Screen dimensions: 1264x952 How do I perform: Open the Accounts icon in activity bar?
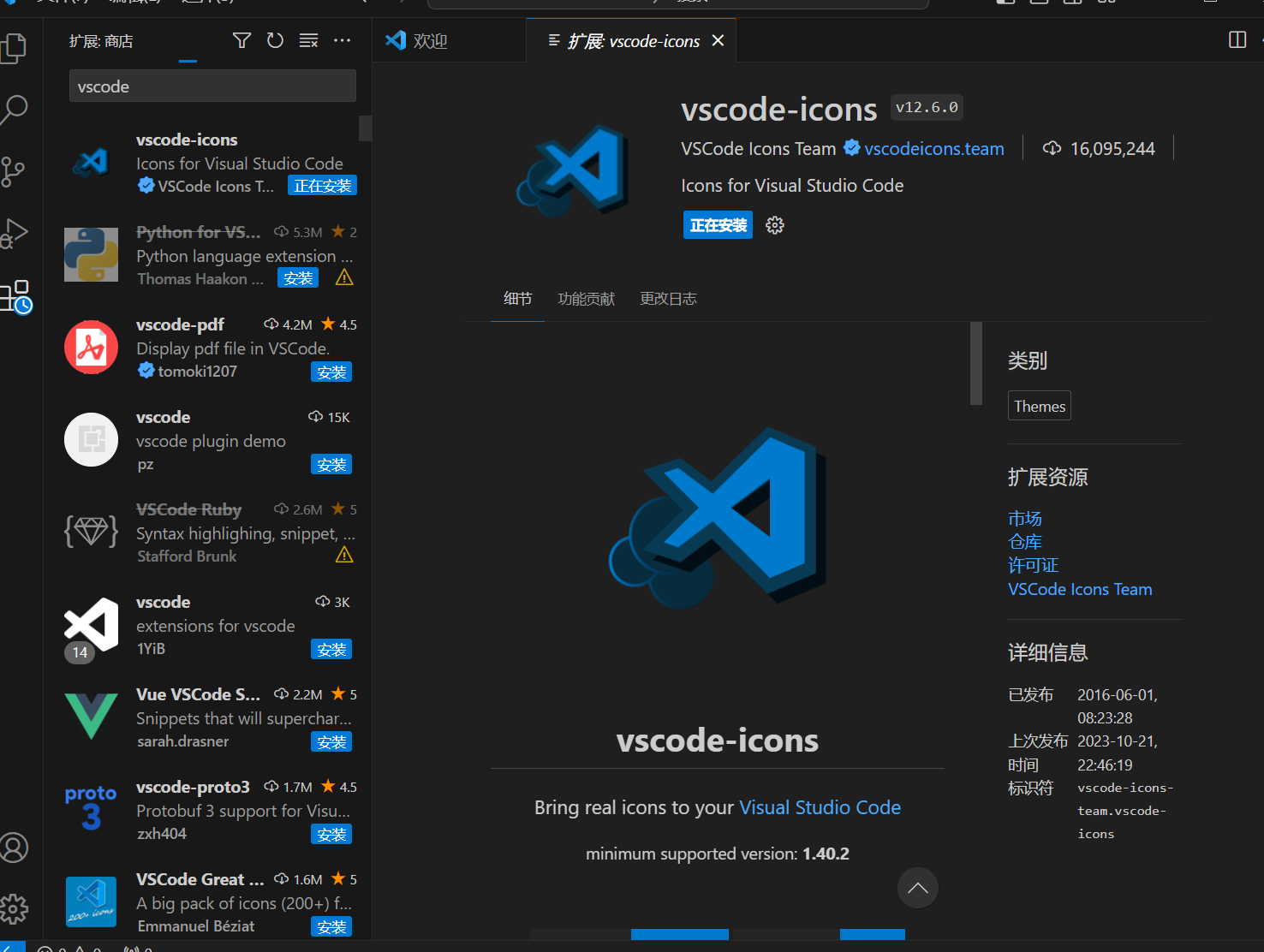[x=14, y=848]
